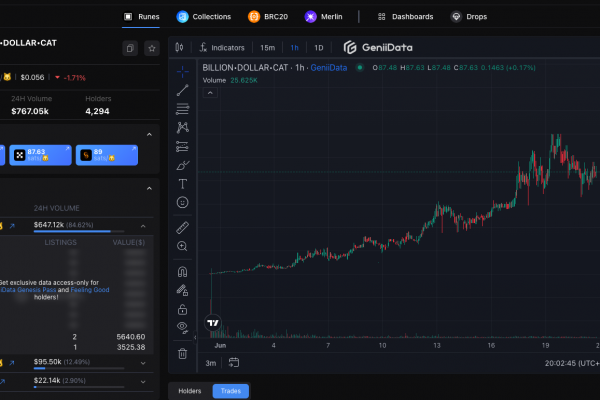The width and height of the screenshot is (600, 400).
Task: Click the chart time 20:02:45 UTC
Action: point(572,363)
